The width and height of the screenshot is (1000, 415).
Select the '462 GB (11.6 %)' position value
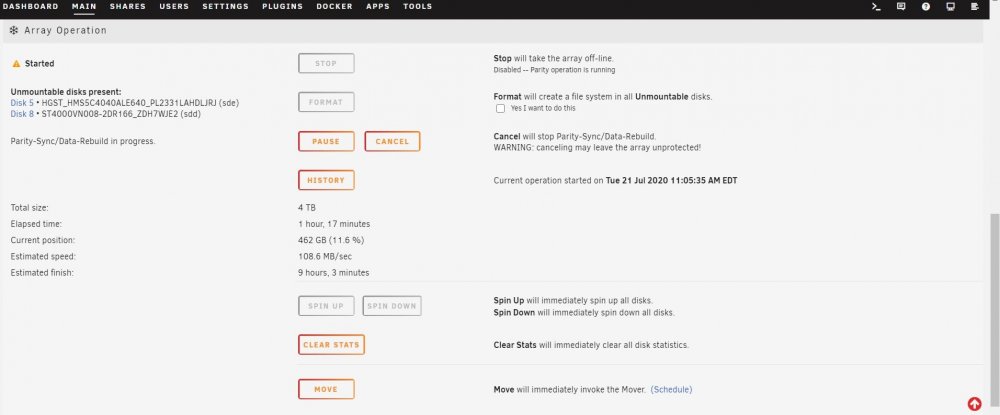331,240
